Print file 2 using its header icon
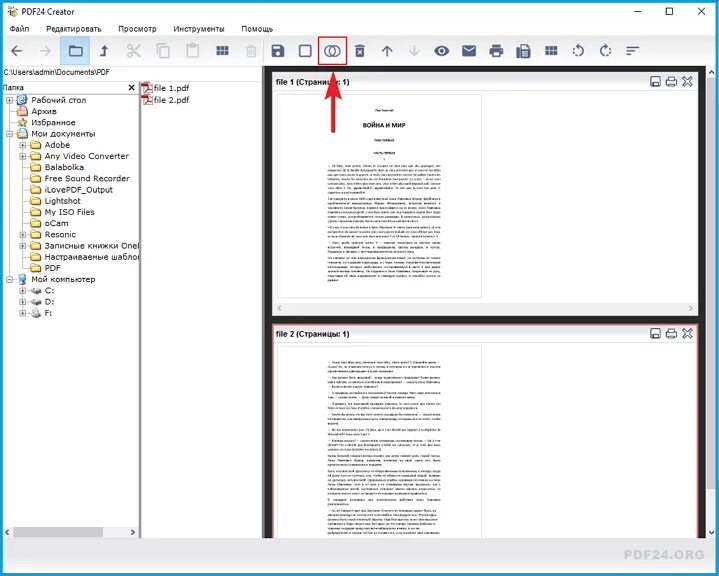The height and width of the screenshot is (576, 719). tap(671, 334)
